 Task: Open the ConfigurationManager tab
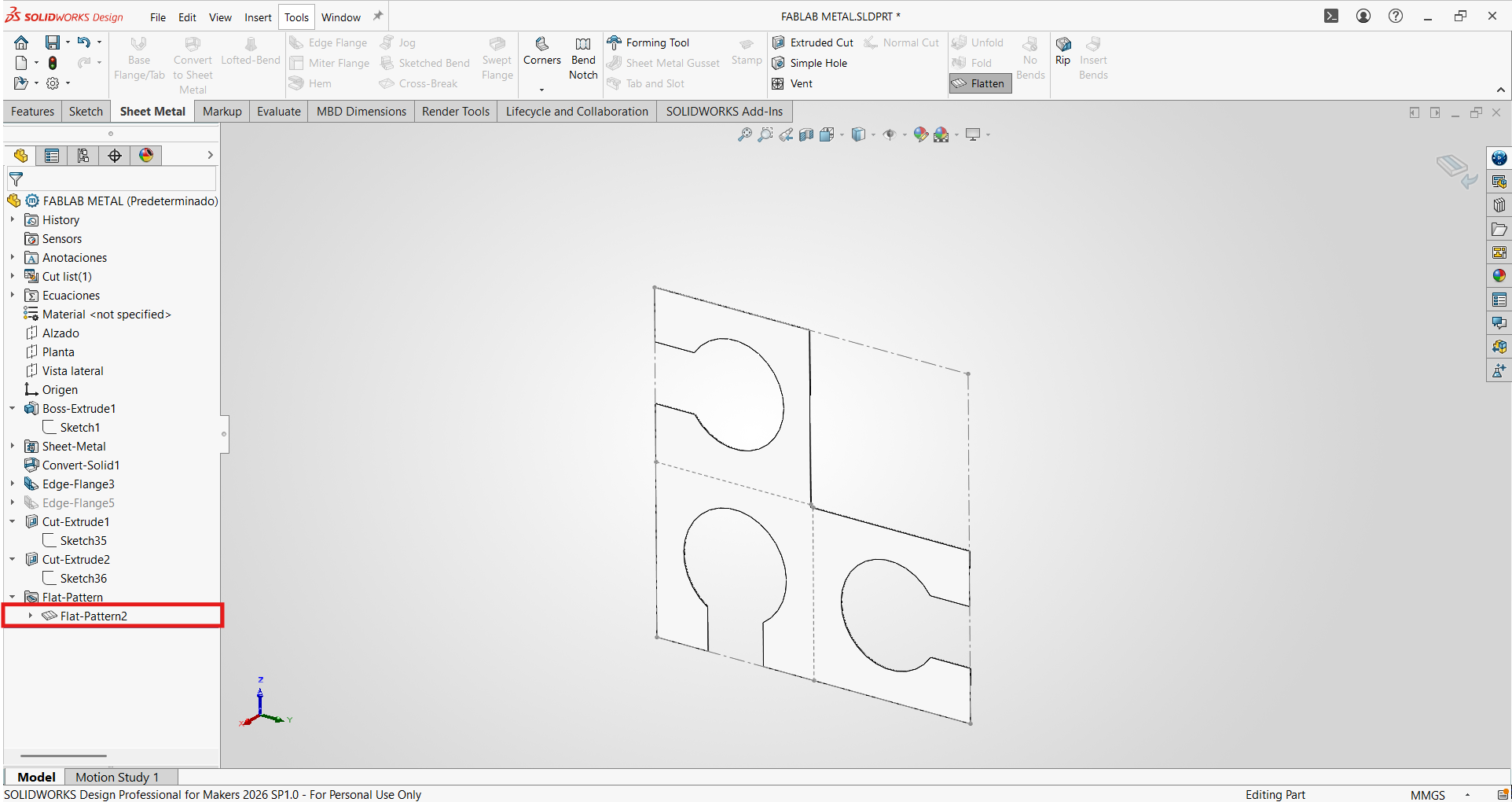(83, 155)
